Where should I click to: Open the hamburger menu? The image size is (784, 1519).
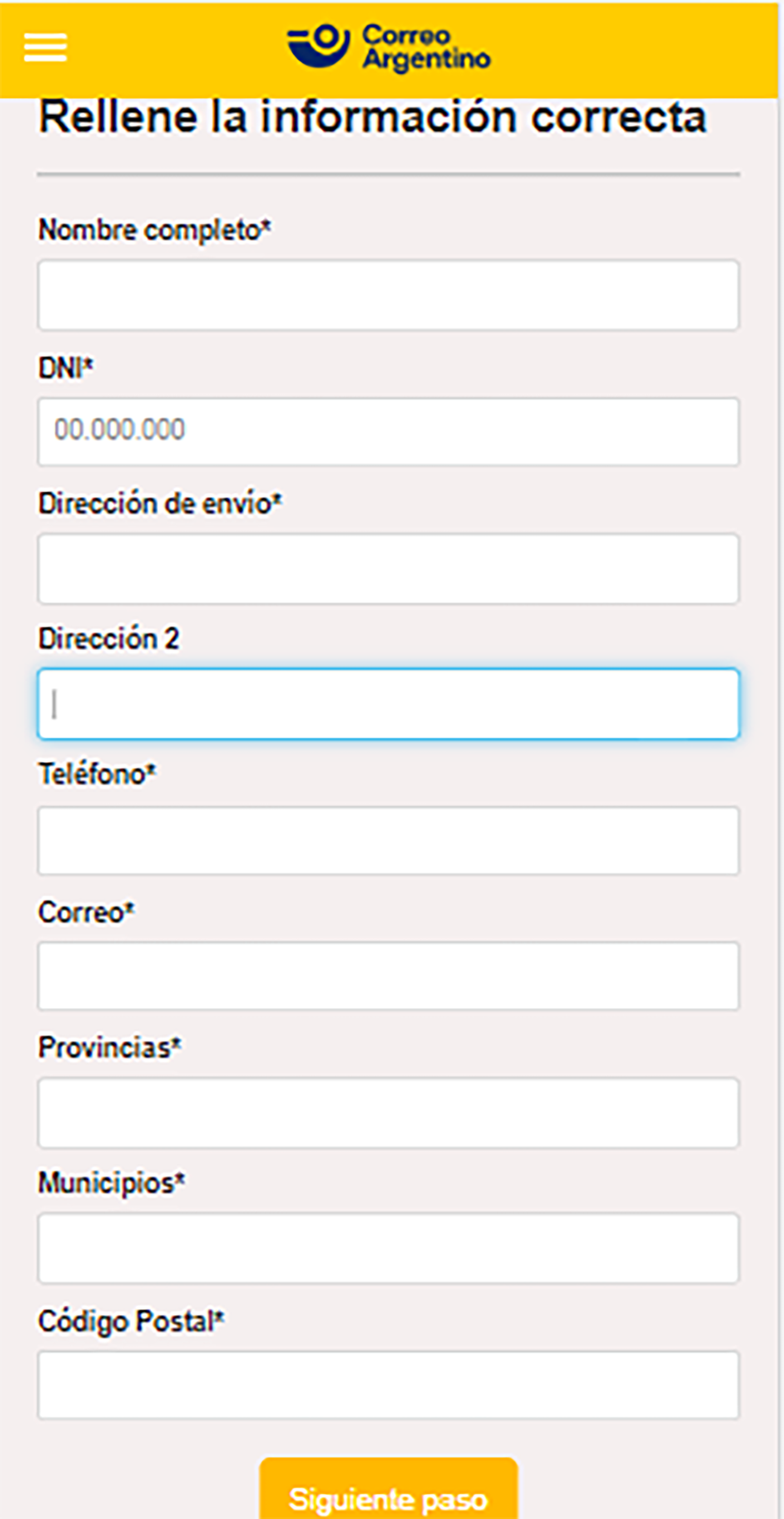45,47
